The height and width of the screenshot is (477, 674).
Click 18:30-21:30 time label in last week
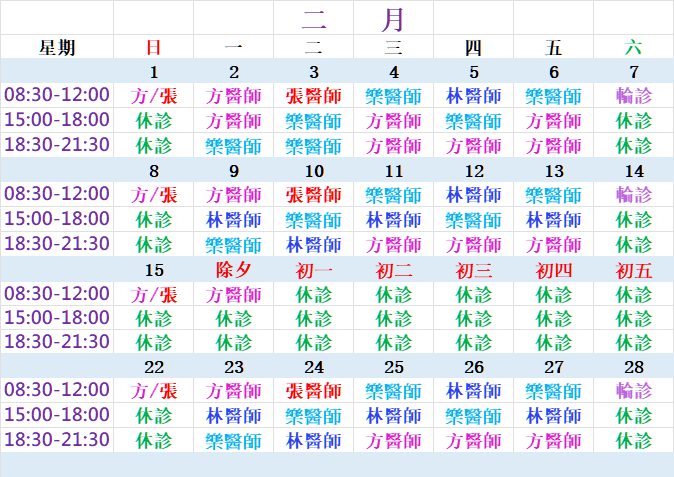[57, 439]
